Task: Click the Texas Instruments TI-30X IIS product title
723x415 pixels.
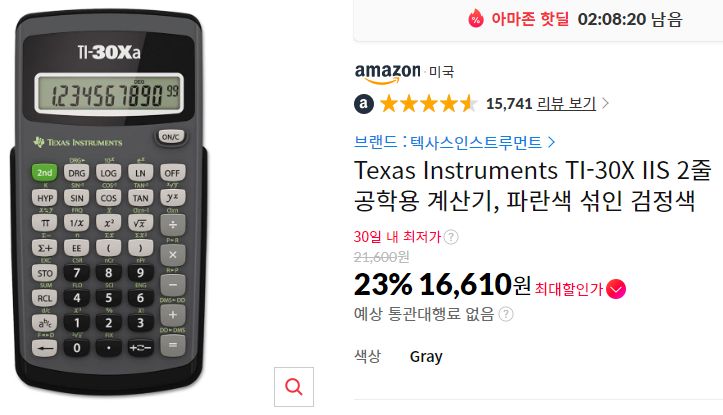Action: click(533, 185)
